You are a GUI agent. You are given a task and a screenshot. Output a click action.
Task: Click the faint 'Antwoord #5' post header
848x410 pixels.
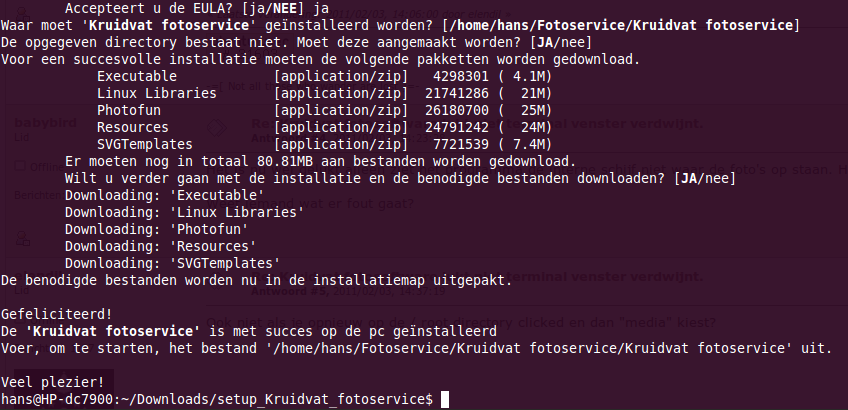click(x=290, y=292)
